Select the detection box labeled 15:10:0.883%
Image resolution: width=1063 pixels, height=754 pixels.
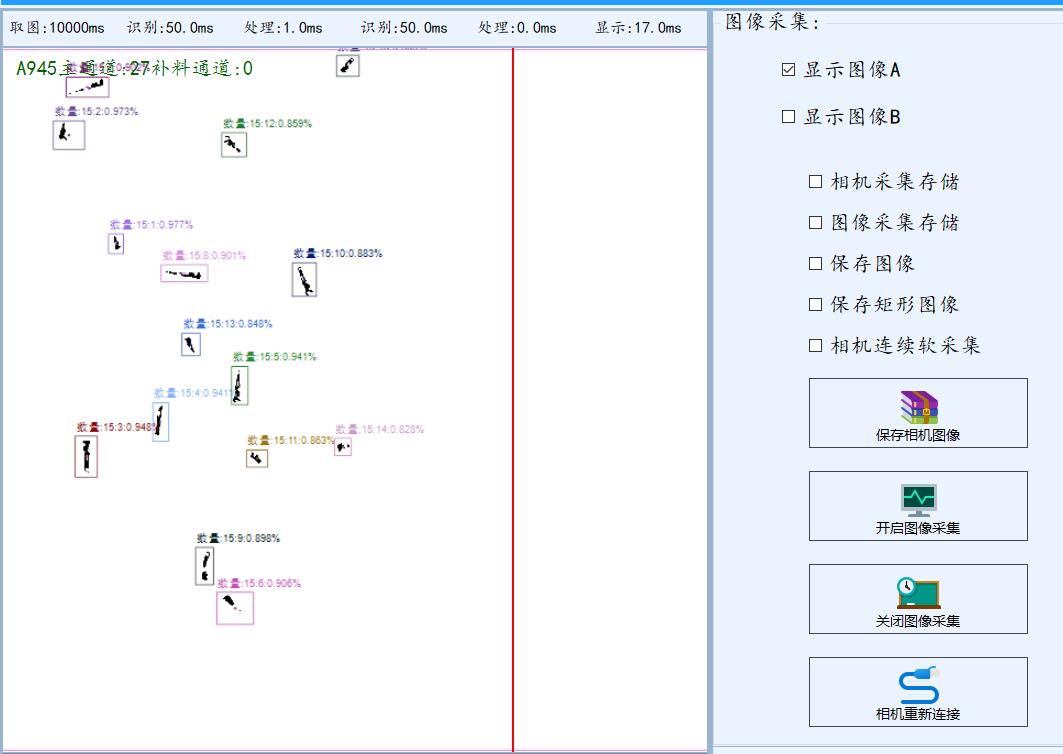pos(303,280)
